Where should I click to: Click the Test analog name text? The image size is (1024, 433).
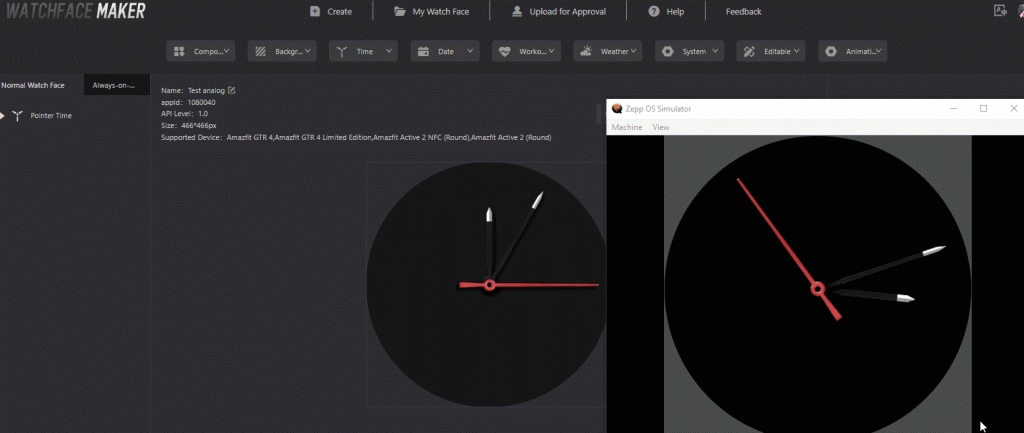206,91
